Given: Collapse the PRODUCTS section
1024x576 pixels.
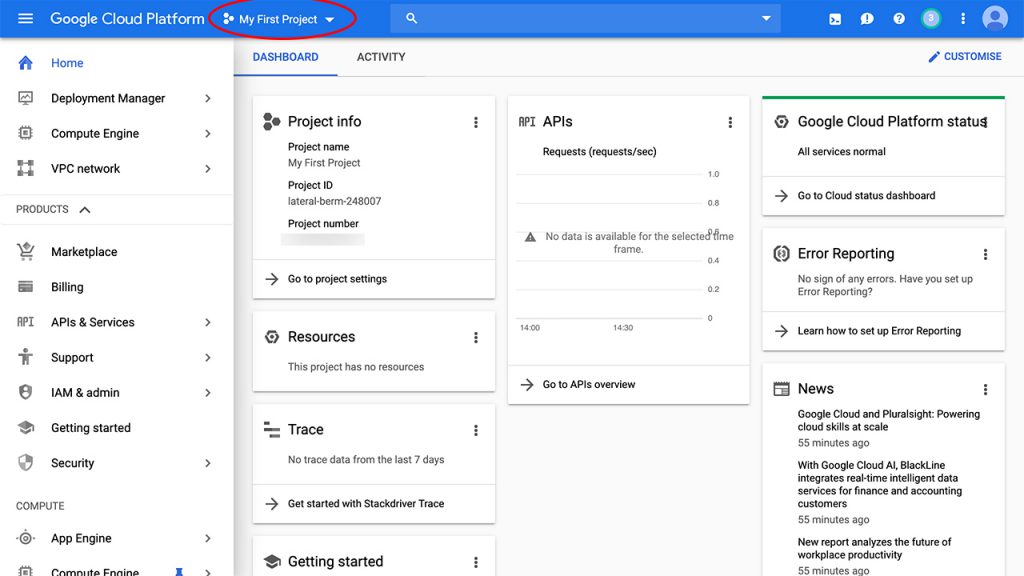Looking at the screenshot, I should tap(85, 210).
